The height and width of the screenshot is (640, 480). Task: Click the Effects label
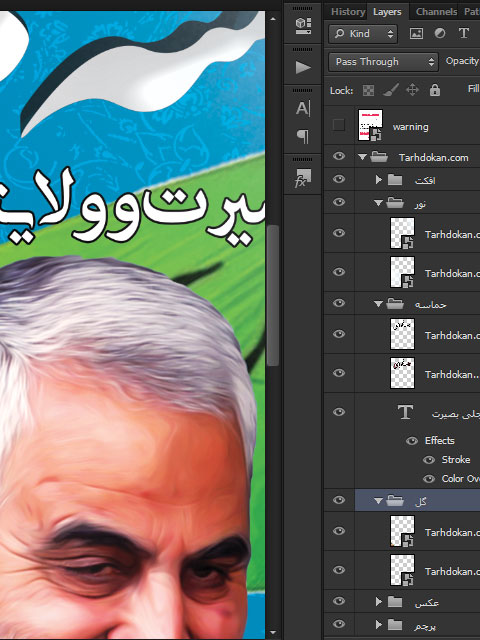point(440,440)
